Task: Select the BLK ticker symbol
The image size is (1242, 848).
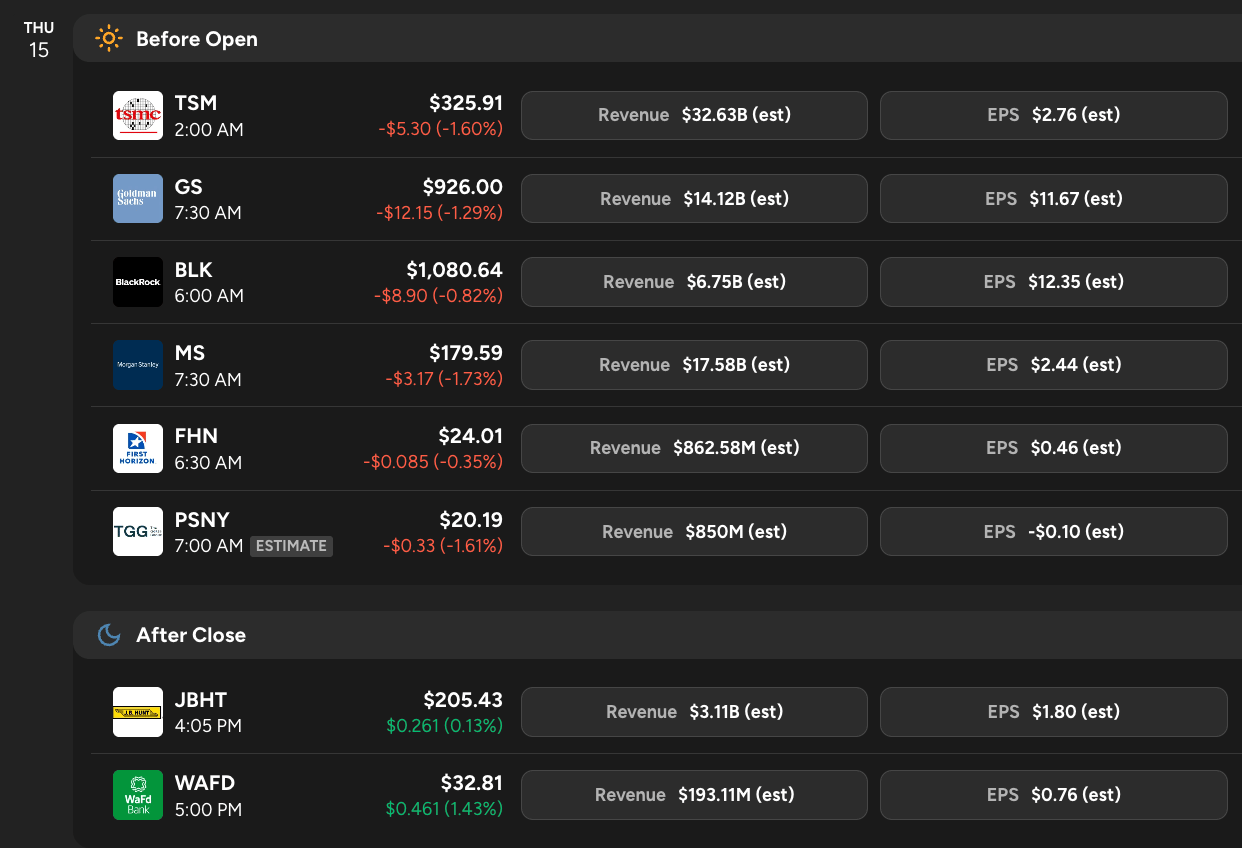Action: [x=193, y=270]
